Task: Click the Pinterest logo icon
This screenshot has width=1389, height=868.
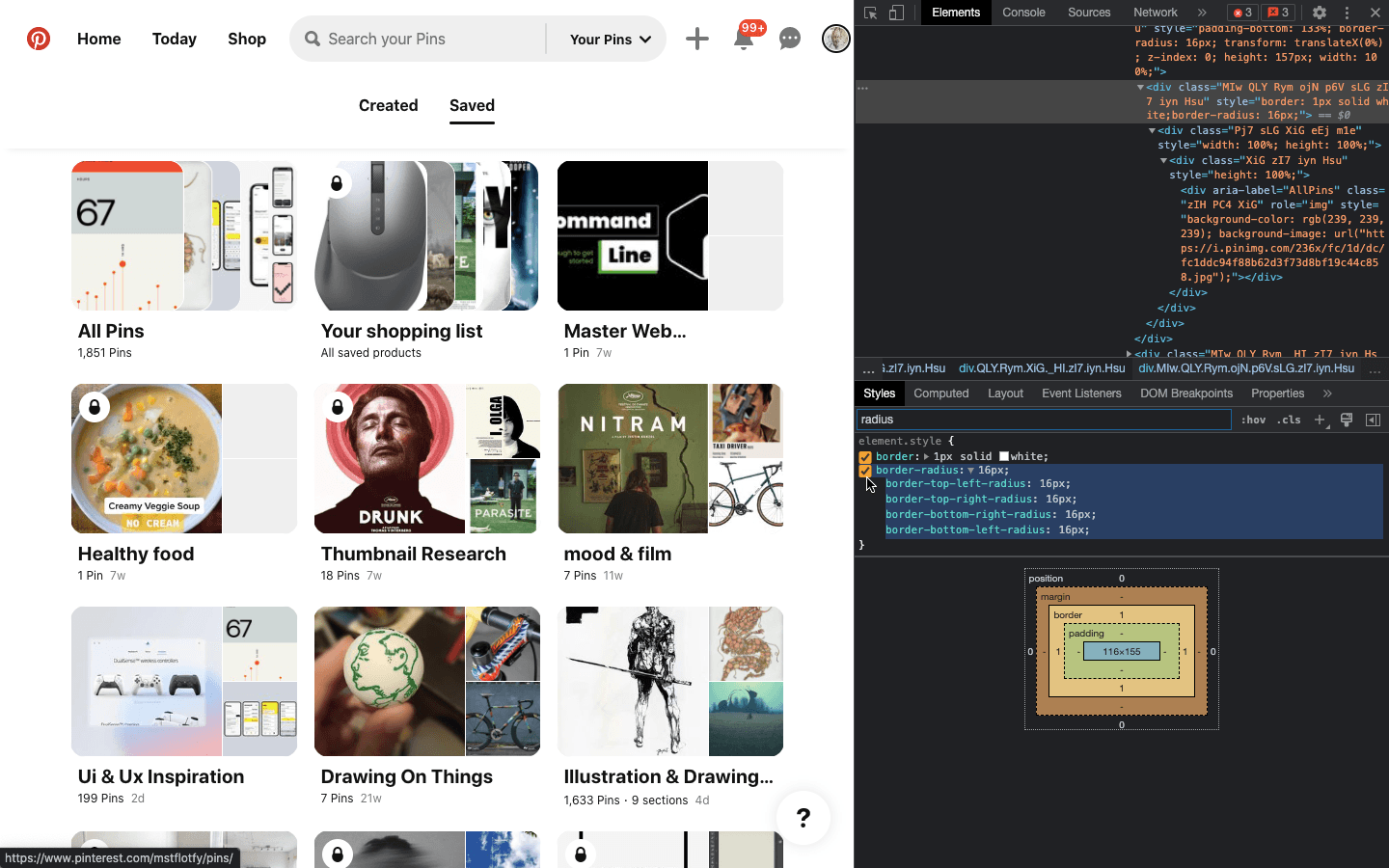Action: tap(39, 39)
